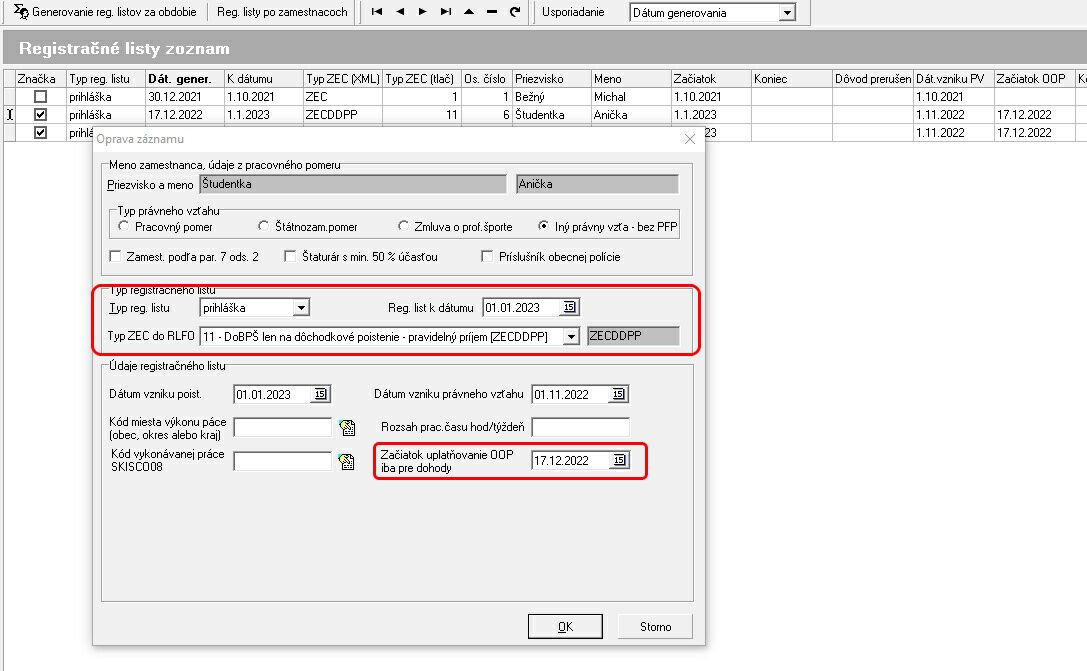Open calendar for Reg. list k dátumu
Screen dimensions: 1087x671
pos(569,307)
